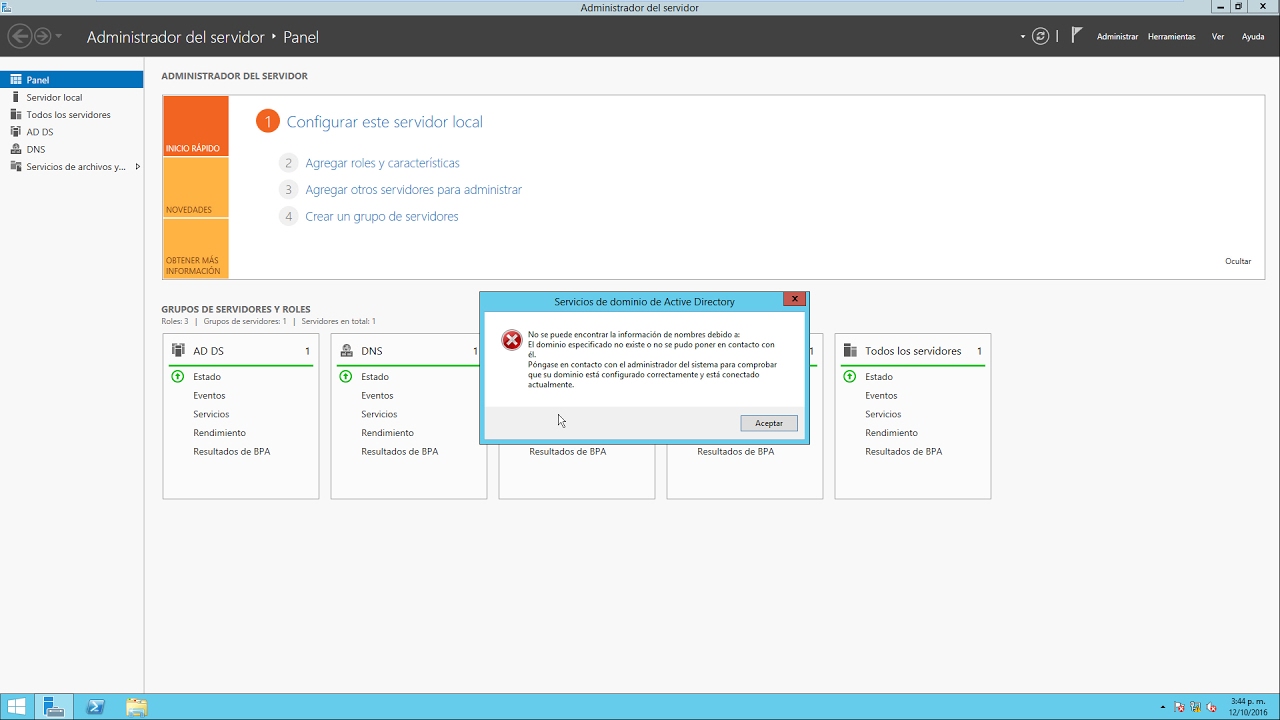Viewport: 1280px width, 720px height.
Task: Click Todos los servidores tile header icon
Action: tap(850, 350)
